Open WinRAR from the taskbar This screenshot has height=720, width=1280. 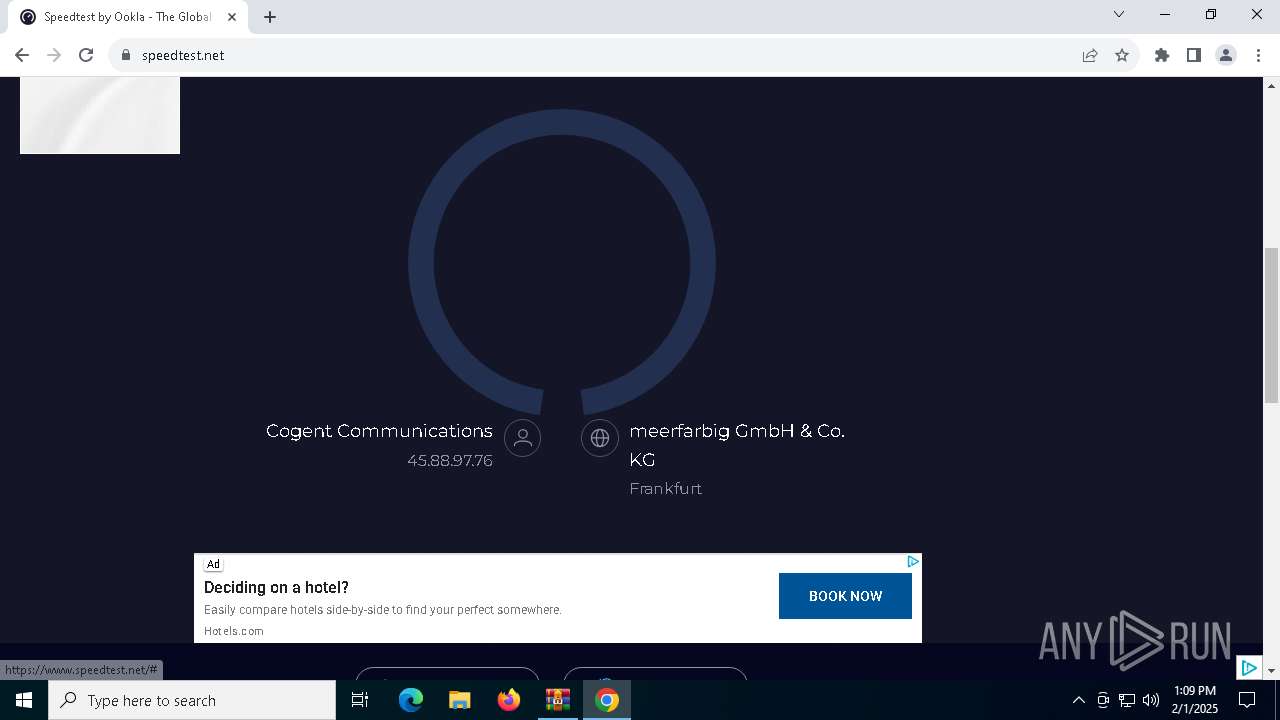coord(557,700)
